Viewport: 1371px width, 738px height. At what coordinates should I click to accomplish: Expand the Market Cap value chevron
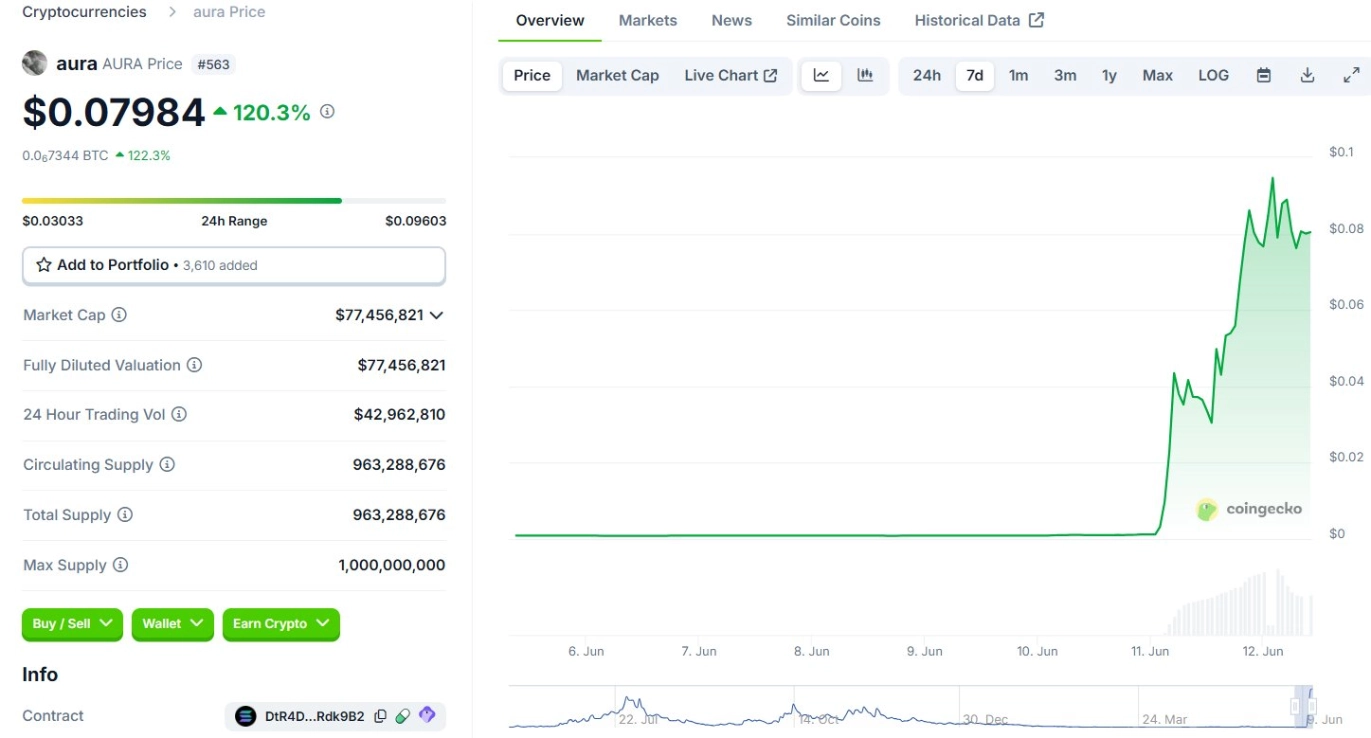(x=436, y=315)
